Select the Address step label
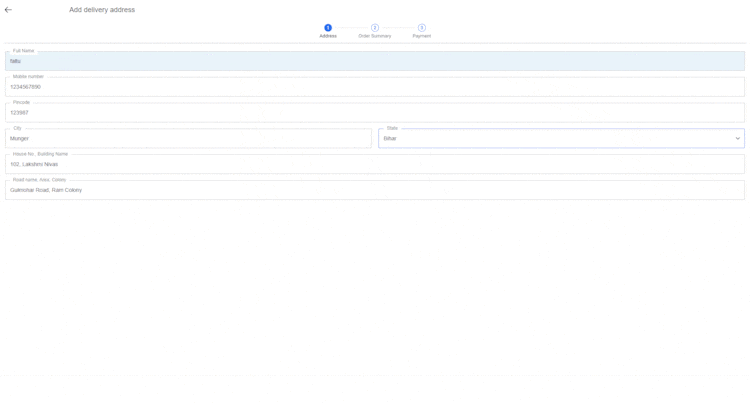Screen dimensions: 750x403 tap(328, 36)
